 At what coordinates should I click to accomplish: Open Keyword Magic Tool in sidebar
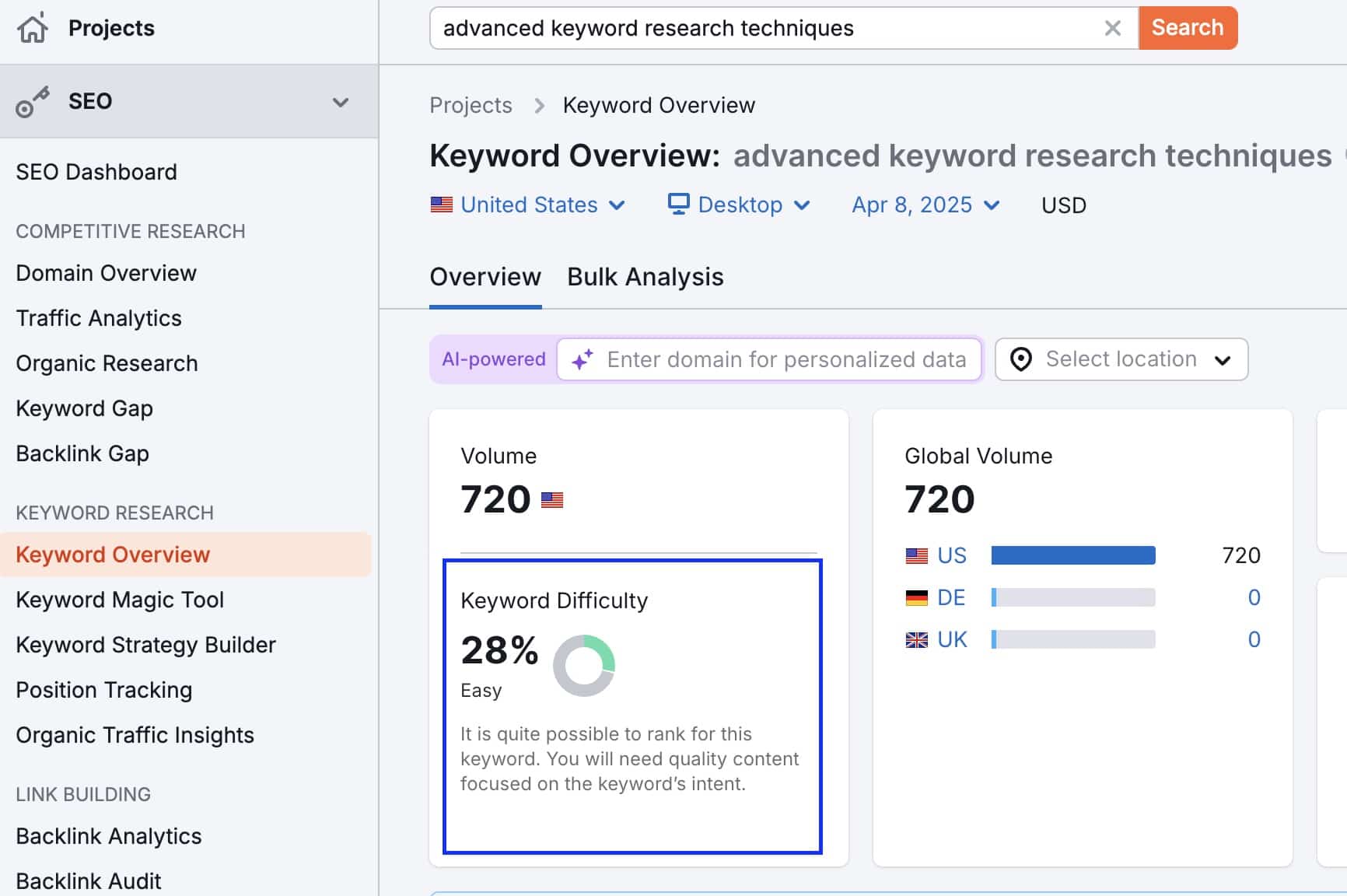pos(120,600)
